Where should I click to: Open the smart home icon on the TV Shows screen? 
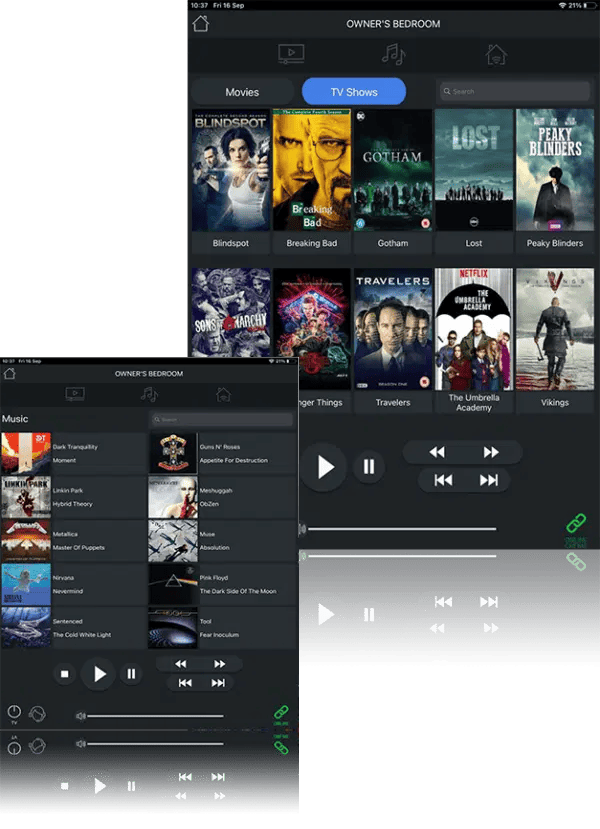(496, 54)
